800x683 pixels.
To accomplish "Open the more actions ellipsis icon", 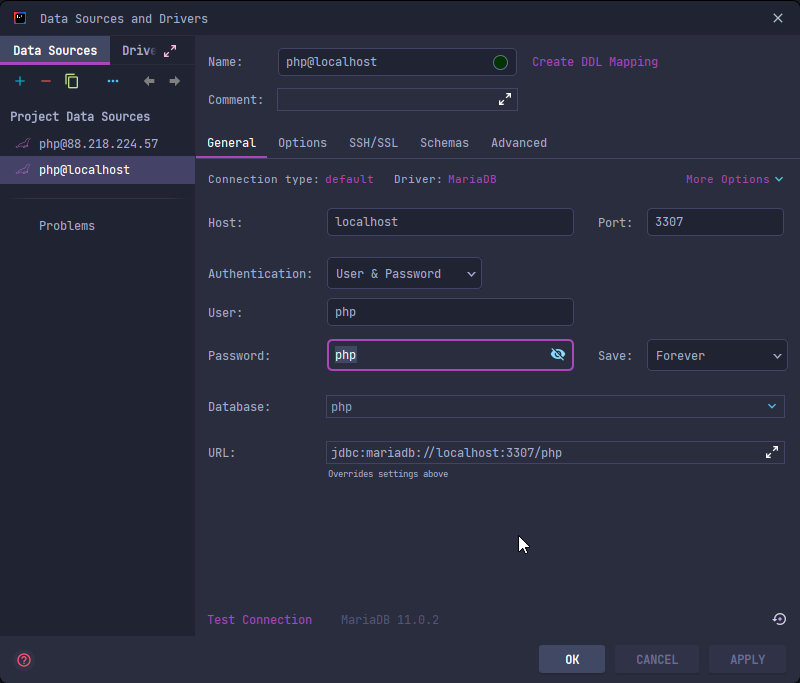I will [x=113, y=81].
